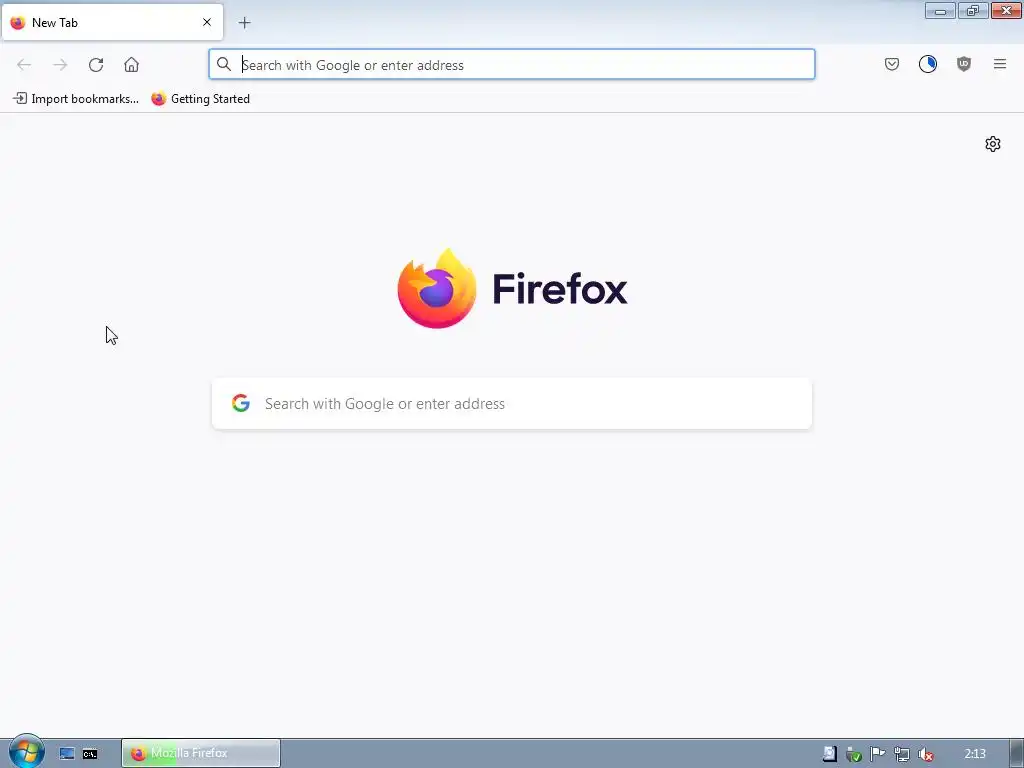Screen dimensions: 1024x768
Task: Click the Google G logo
Action: 241,403
